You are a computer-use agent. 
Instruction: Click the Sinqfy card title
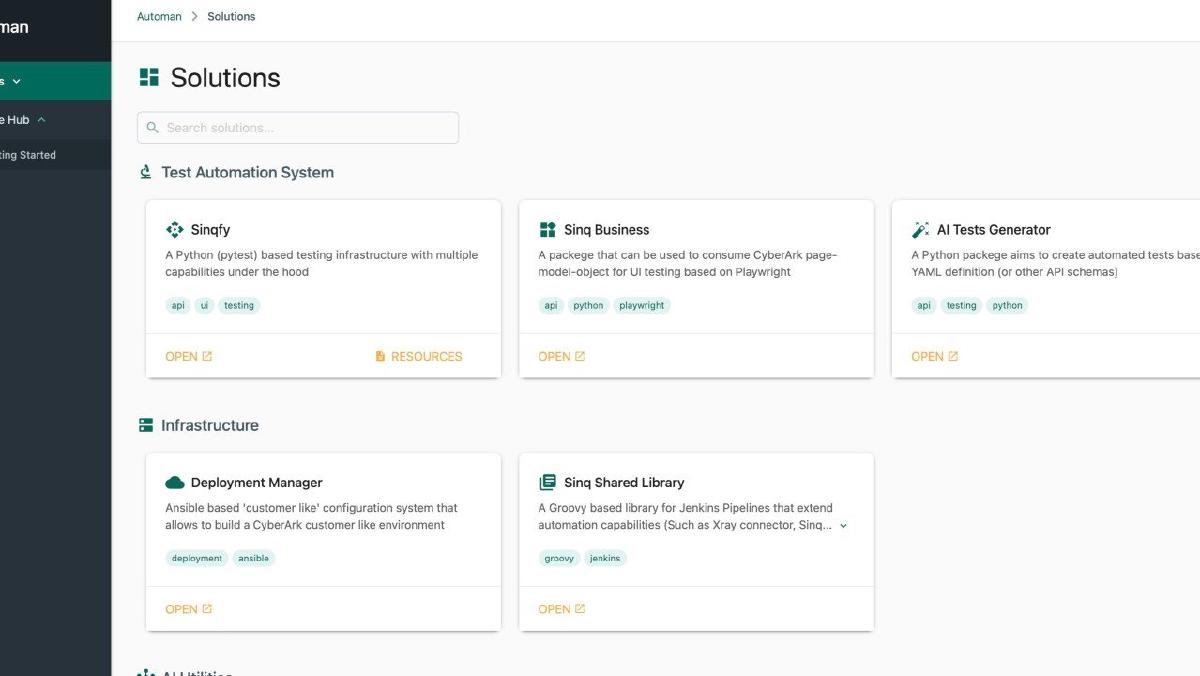[x=210, y=229]
